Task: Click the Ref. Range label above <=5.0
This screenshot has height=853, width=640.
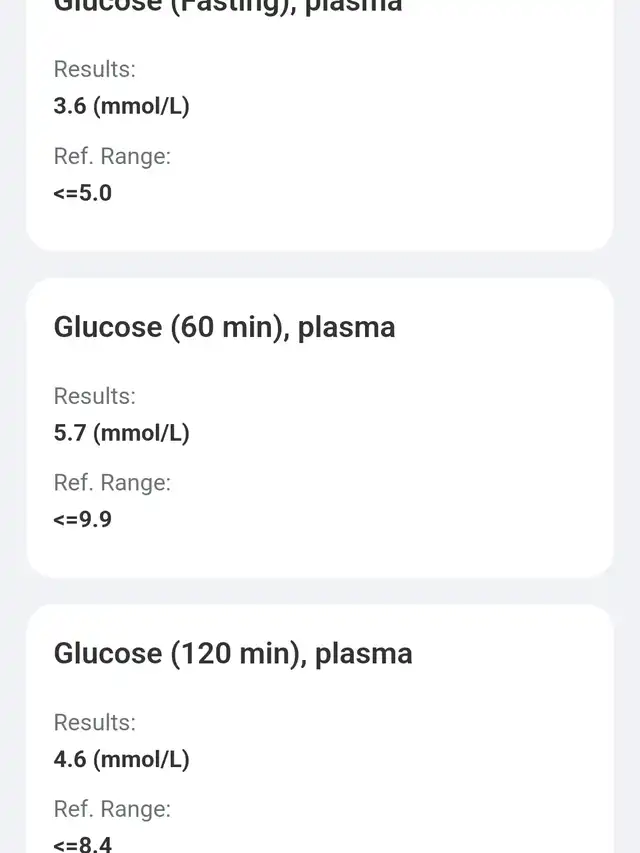Action: pyautogui.click(x=112, y=156)
